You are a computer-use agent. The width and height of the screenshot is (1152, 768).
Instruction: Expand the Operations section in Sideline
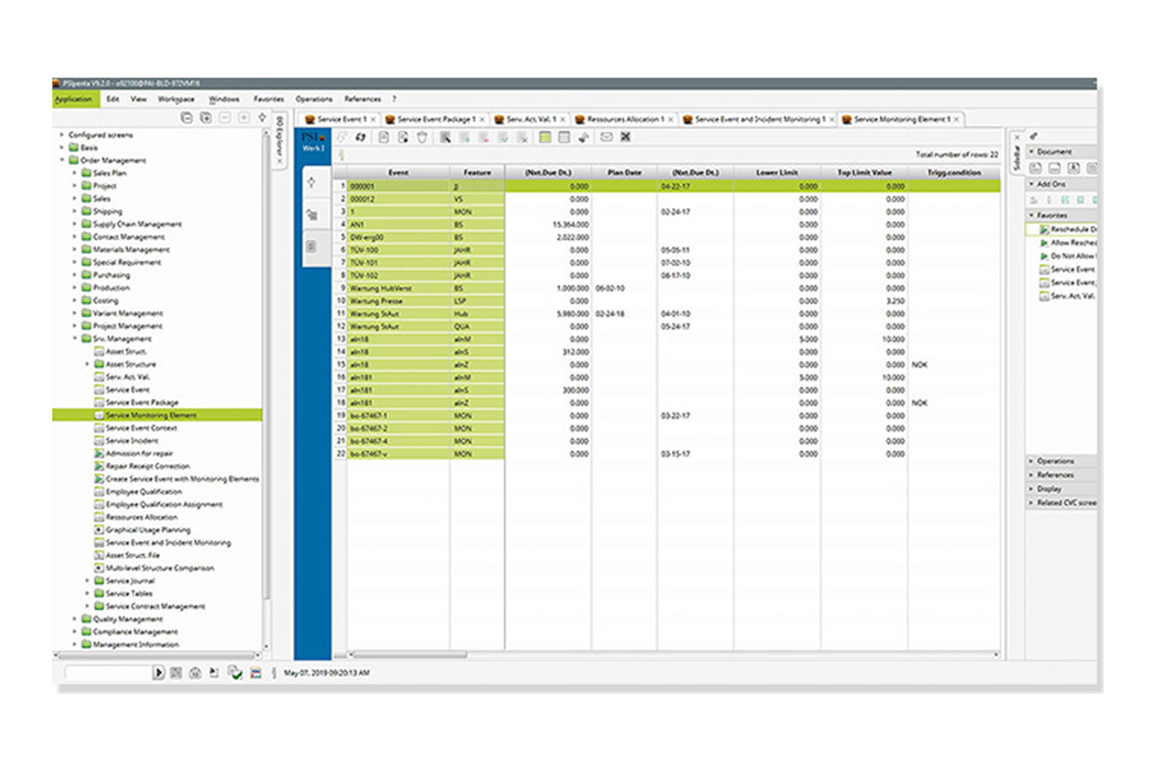(1032, 461)
